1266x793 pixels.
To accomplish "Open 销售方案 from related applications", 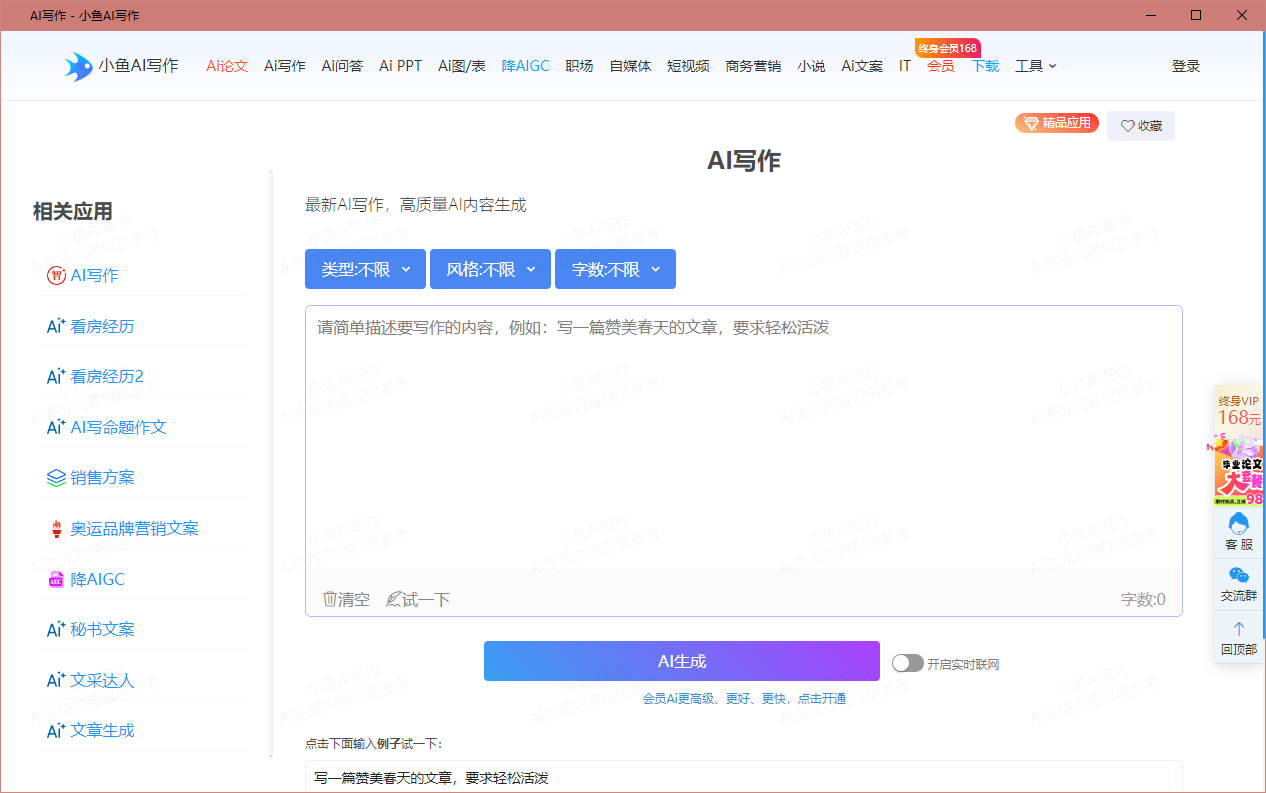I will 102,477.
